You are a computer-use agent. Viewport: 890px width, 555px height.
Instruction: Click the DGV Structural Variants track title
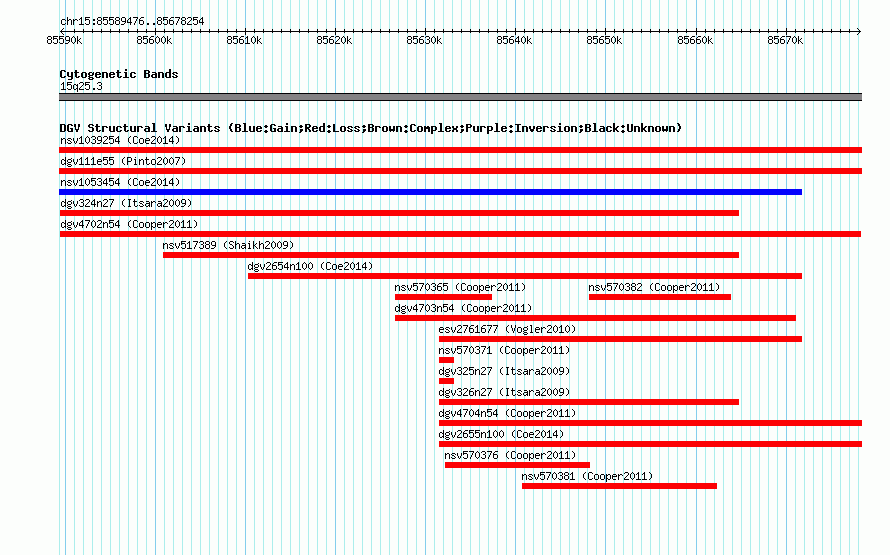click(370, 128)
